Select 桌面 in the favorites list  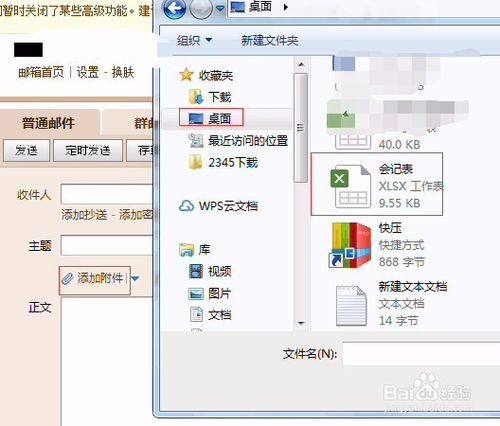[x=211, y=118]
